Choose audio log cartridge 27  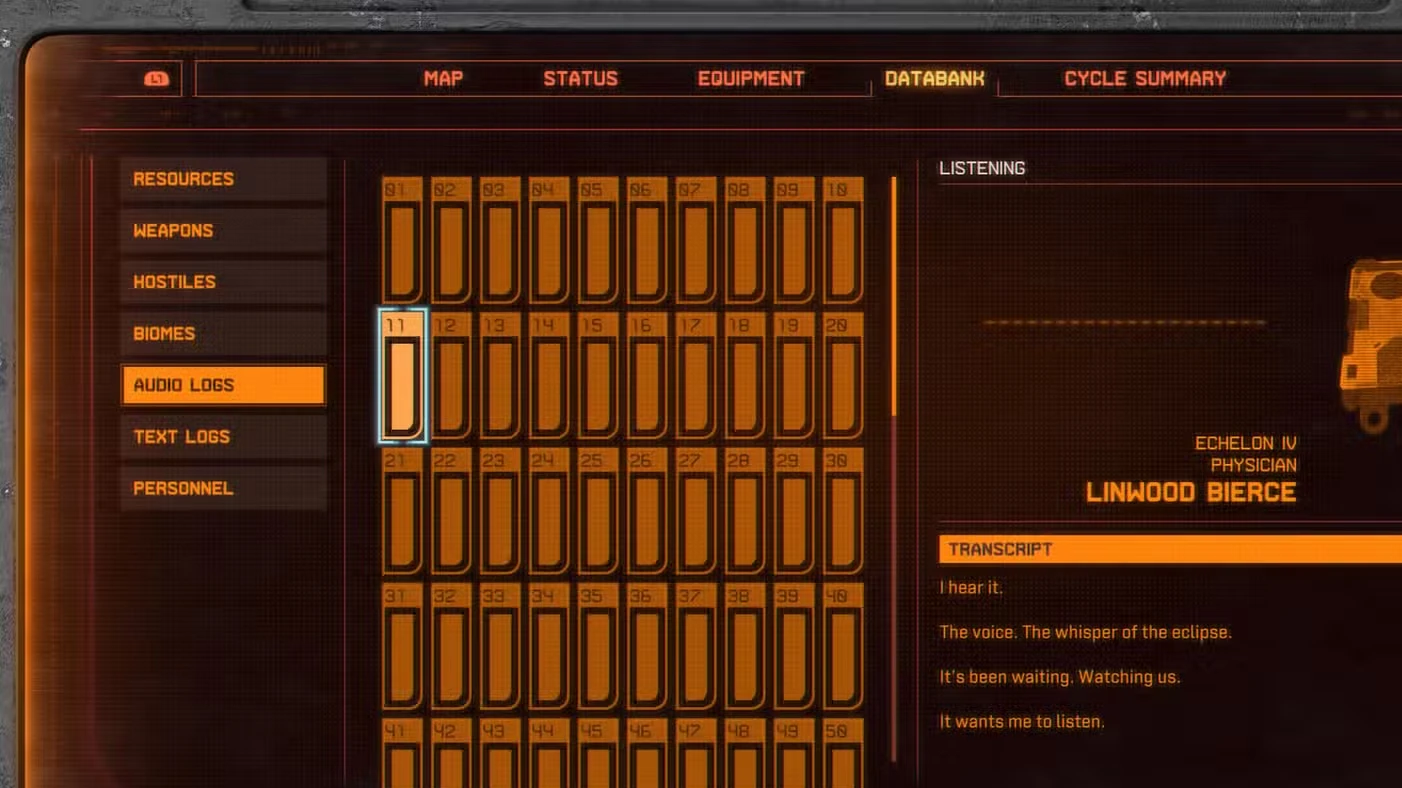coord(696,511)
